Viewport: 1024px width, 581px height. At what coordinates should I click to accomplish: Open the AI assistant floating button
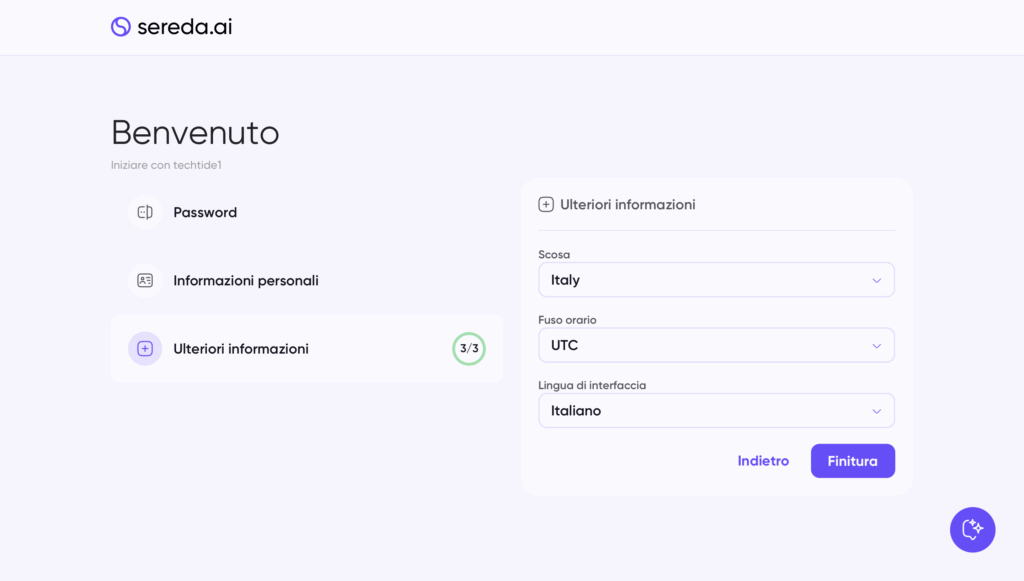pyautogui.click(x=972, y=530)
